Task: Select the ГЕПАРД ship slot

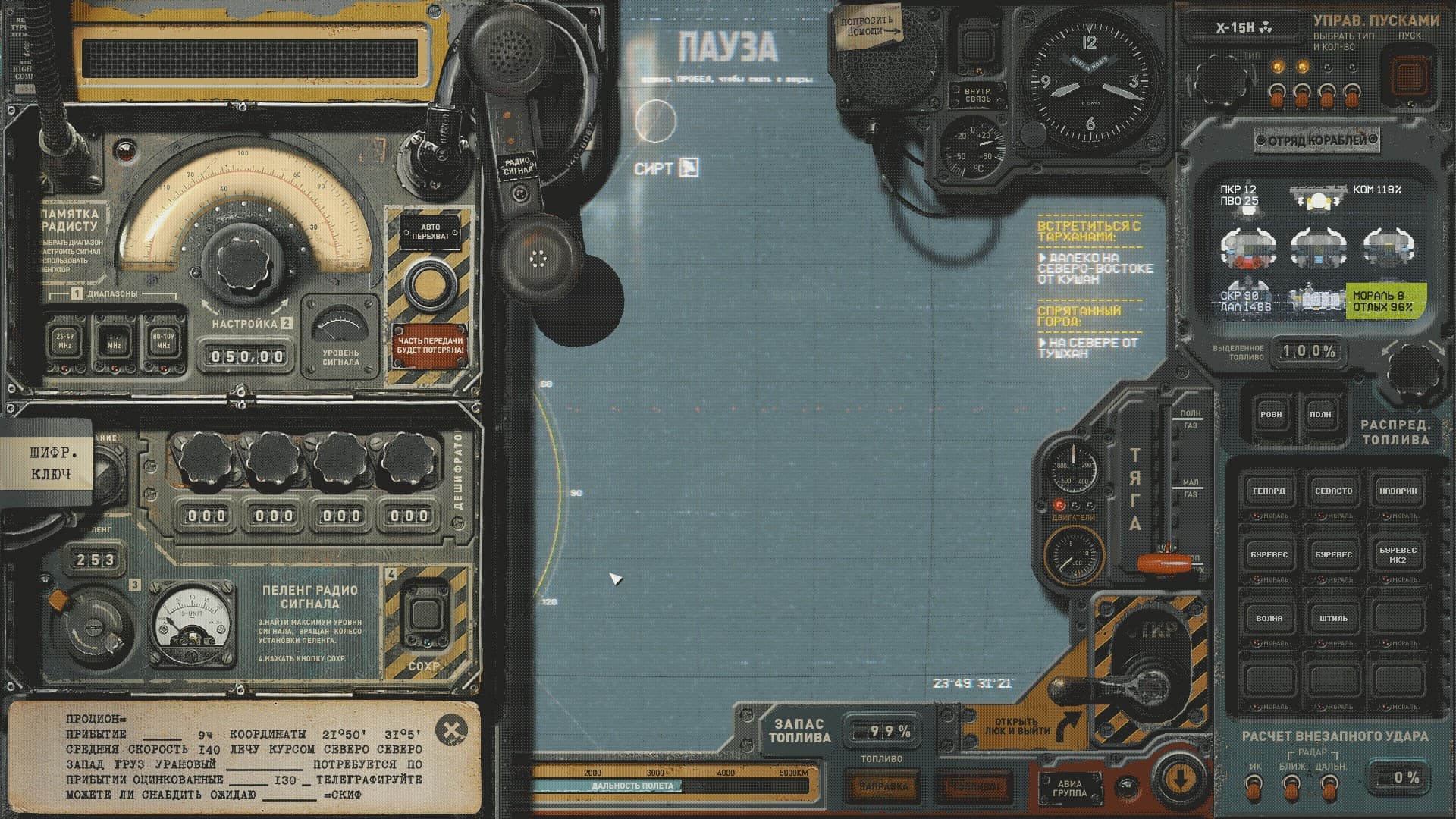Action: [1269, 491]
